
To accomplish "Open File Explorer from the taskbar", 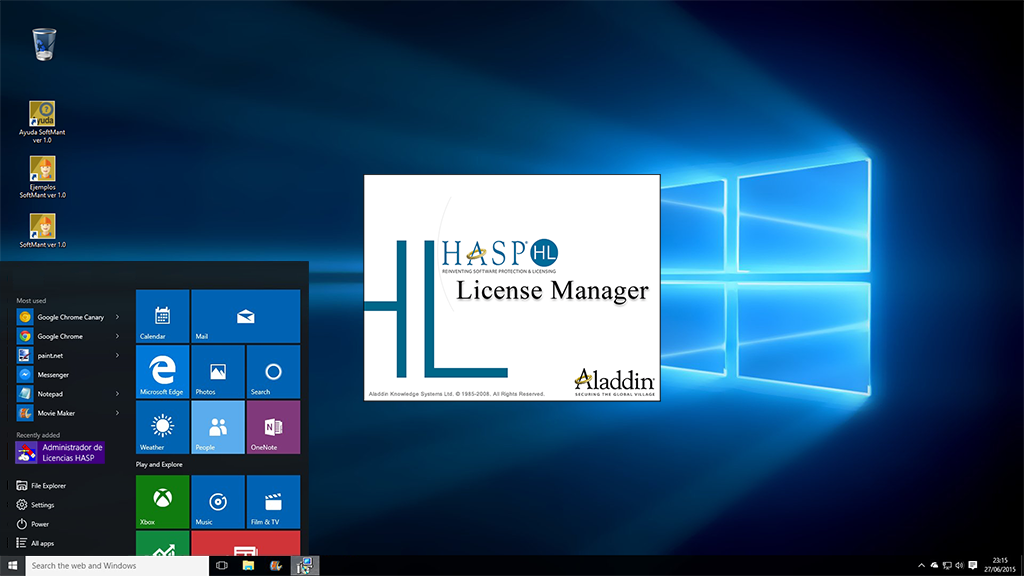I will point(249,566).
